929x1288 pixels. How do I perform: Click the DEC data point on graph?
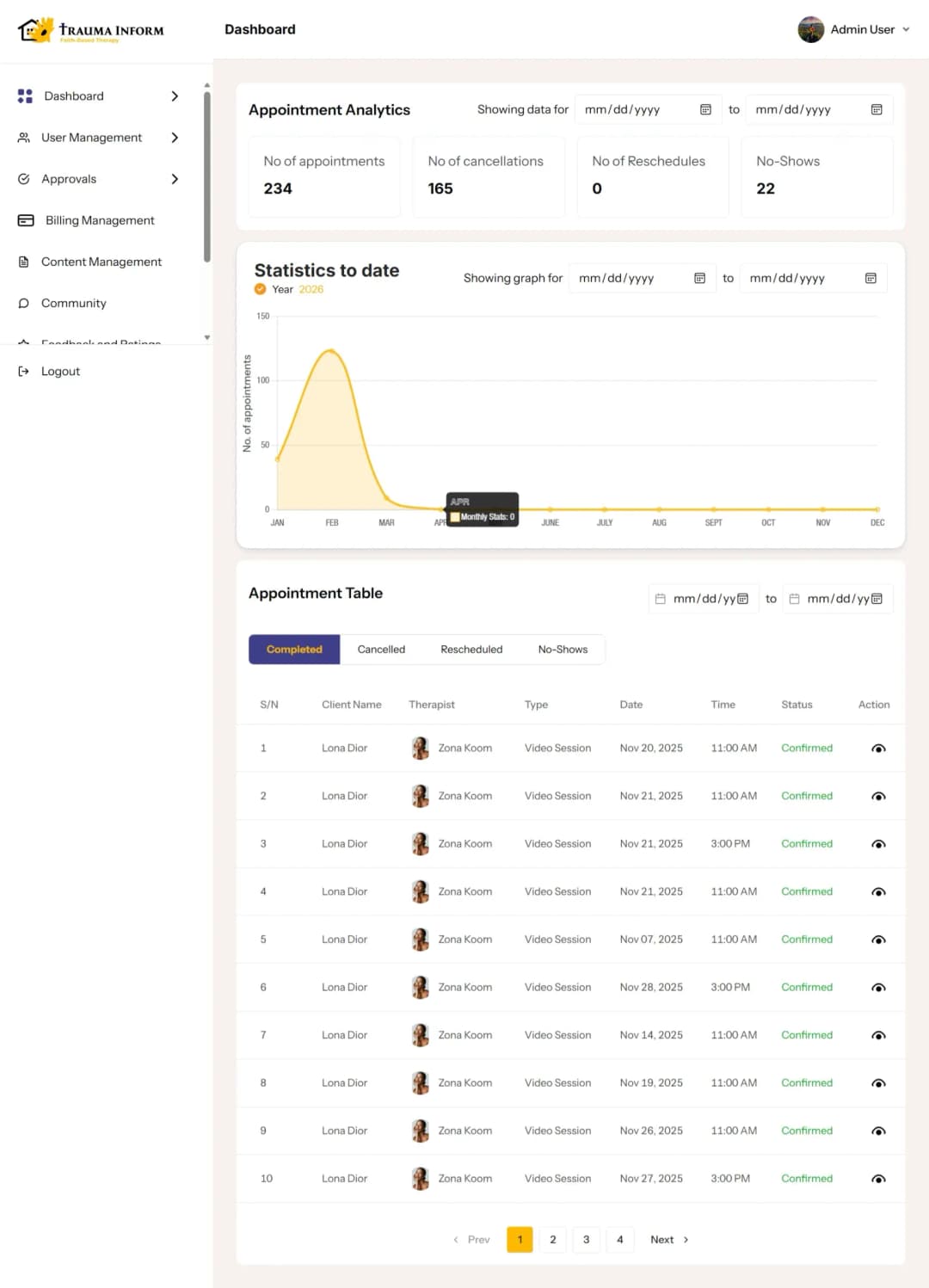coord(877,509)
